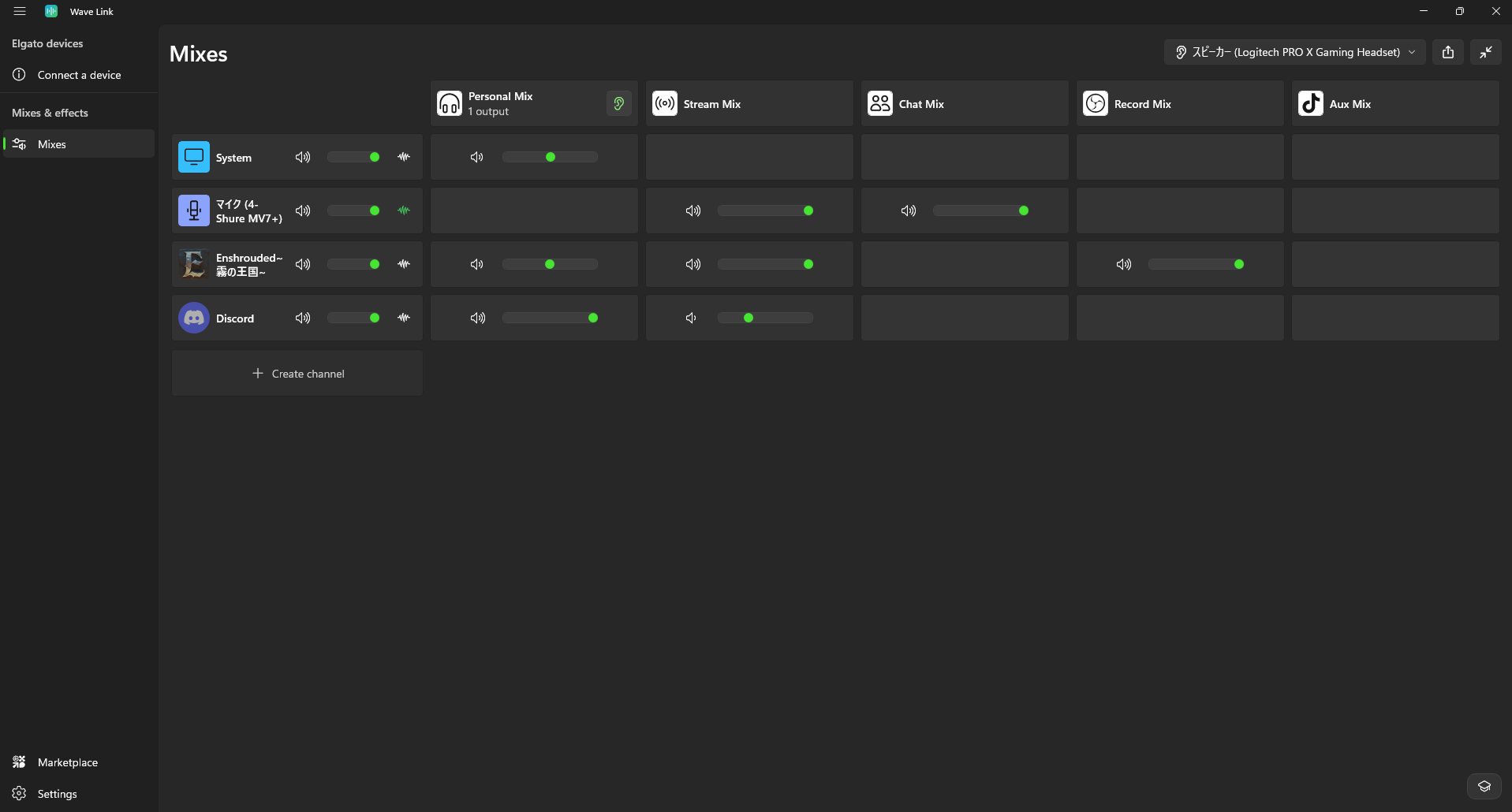1512x812 pixels.
Task: Click the Stream Mix broadcast icon
Action: point(665,103)
